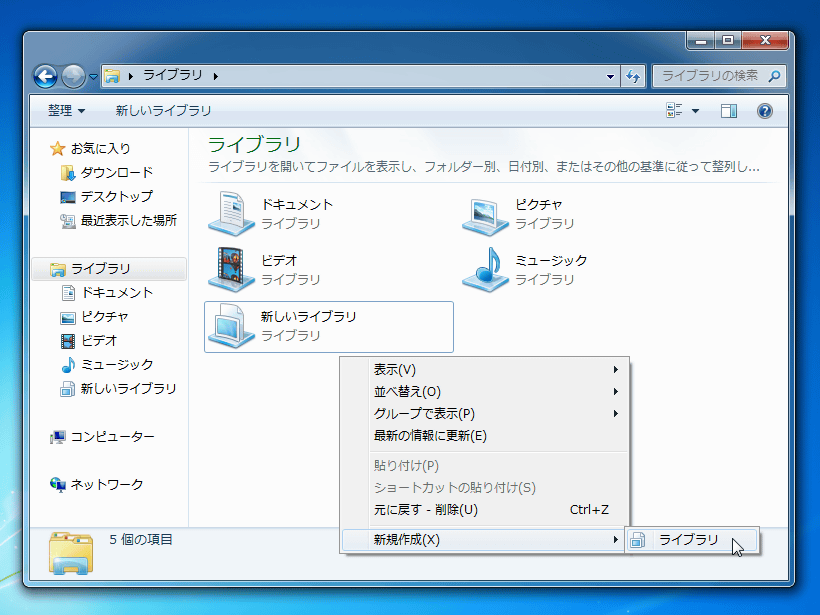The image size is (820, 615).
Task: Open 新しいライブラリ in navigation pane tree
Action: pos(118,389)
